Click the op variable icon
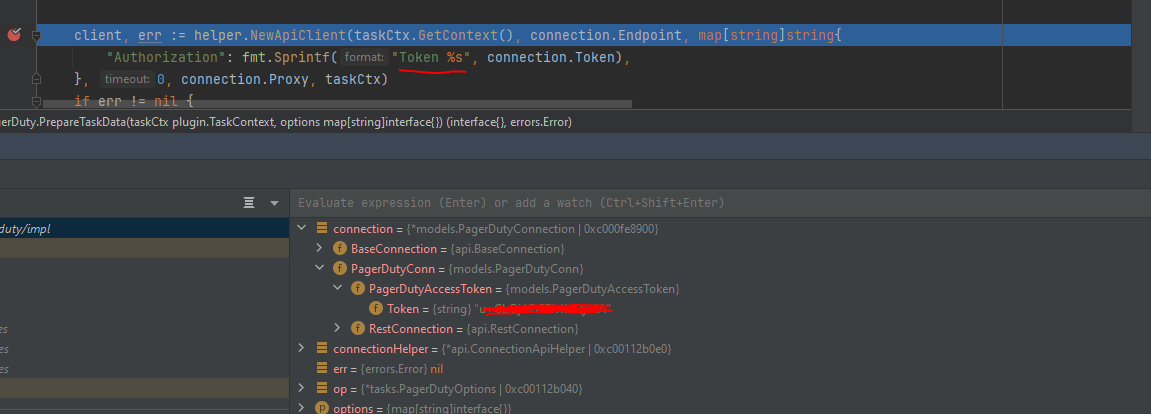This screenshot has width=1151, height=414. click(x=321, y=388)
